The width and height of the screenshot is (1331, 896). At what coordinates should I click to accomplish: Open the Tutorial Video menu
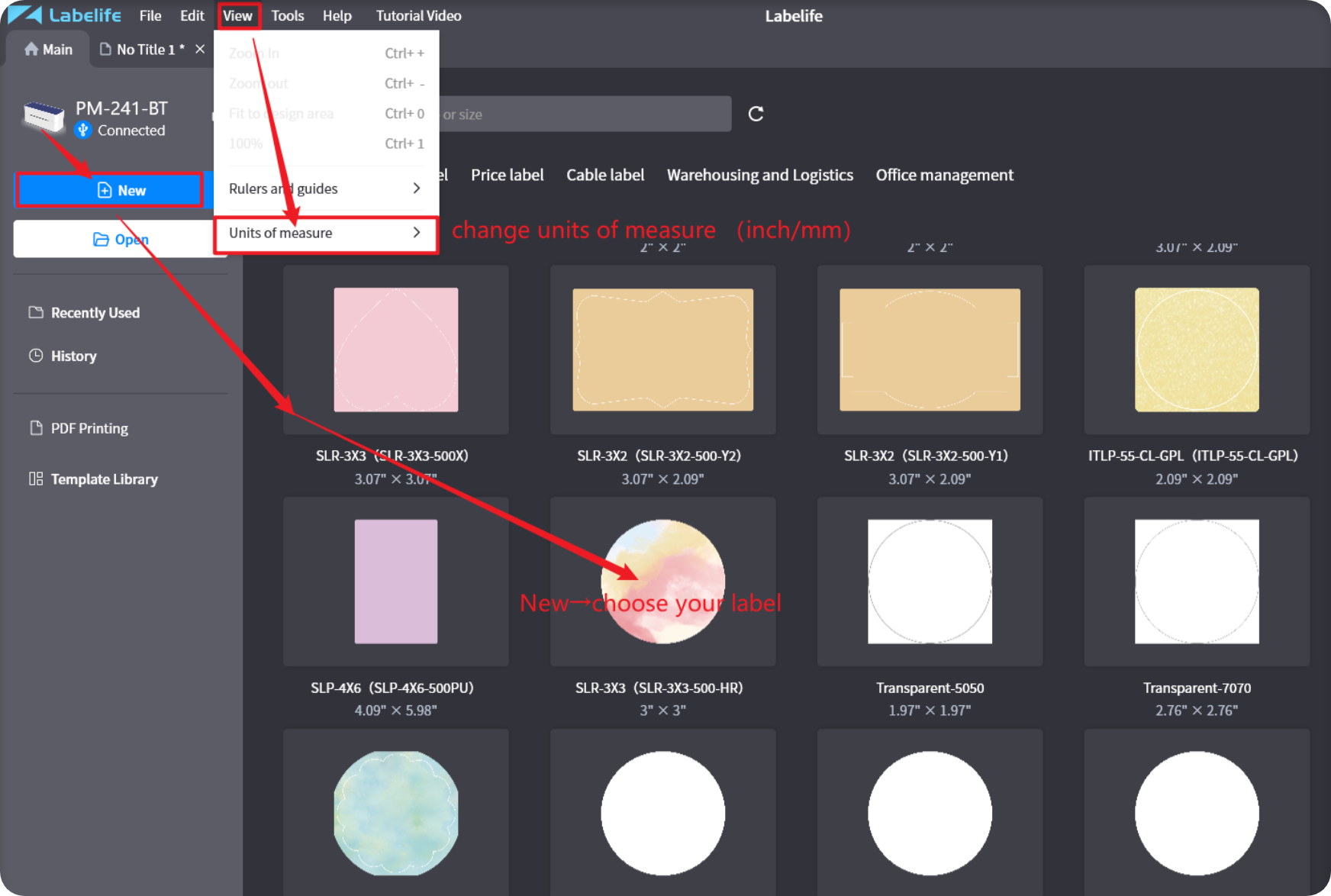418,15
